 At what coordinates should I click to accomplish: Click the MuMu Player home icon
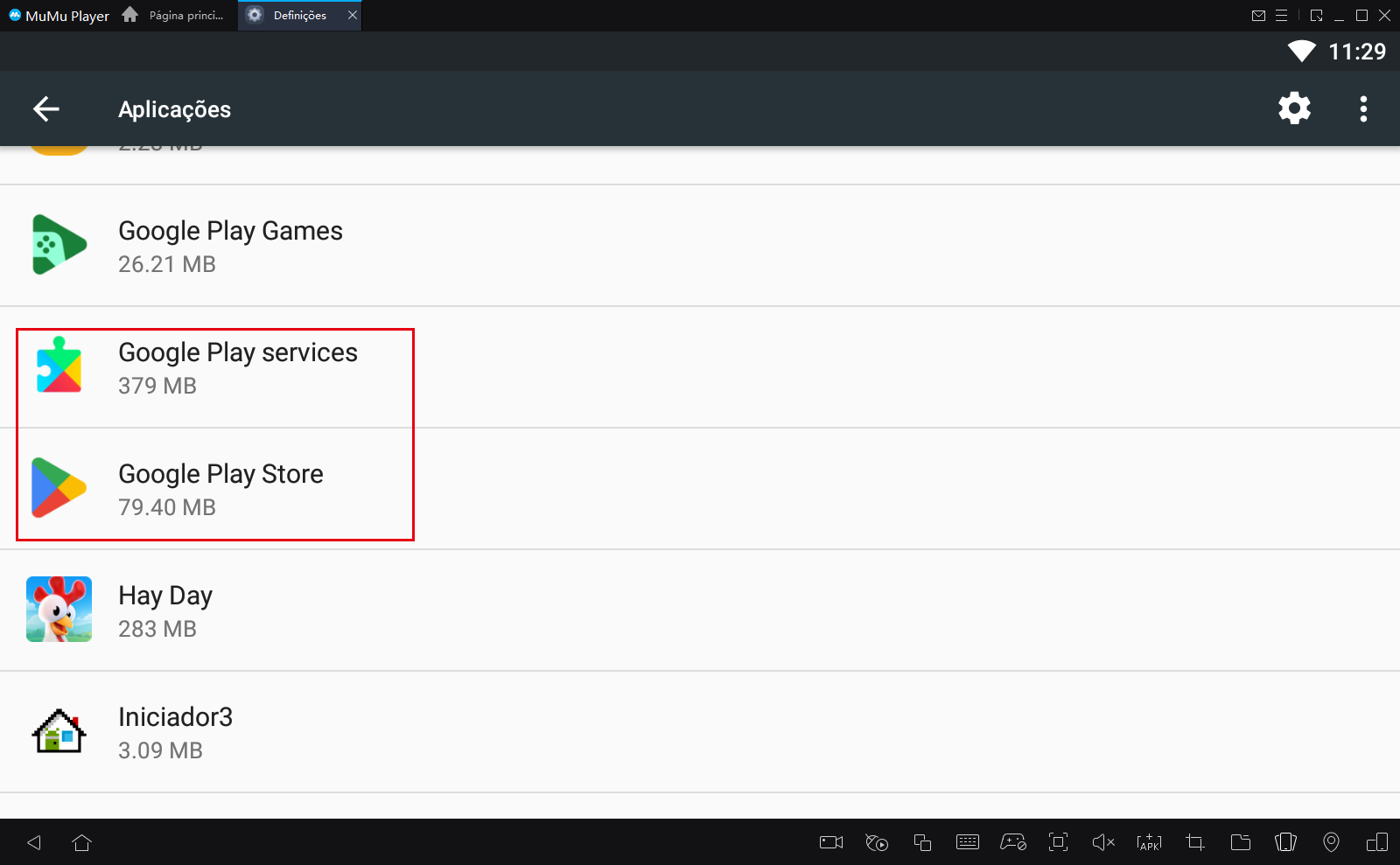(x=129, y=15)
